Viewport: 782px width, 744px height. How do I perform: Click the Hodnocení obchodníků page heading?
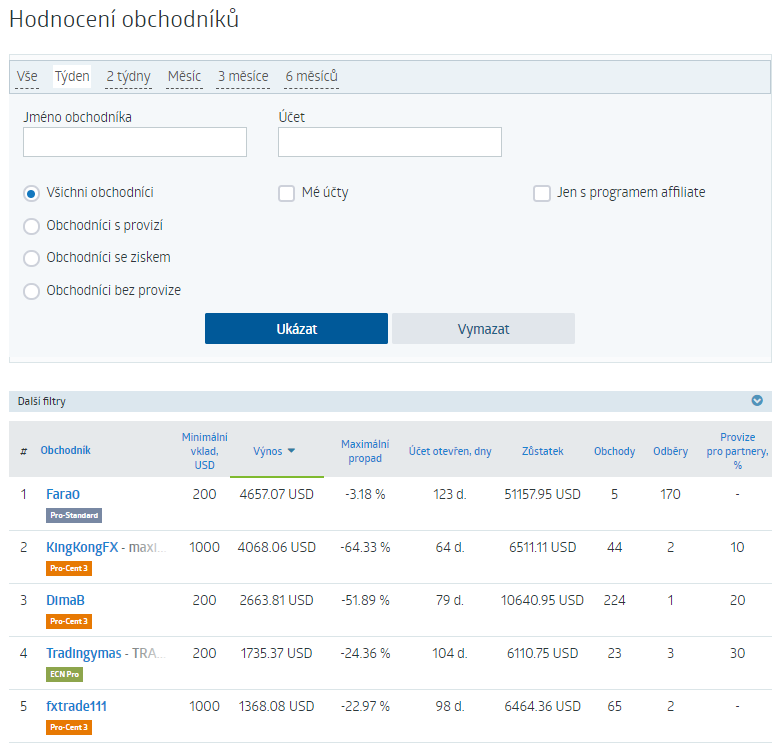tap(124, 19)
